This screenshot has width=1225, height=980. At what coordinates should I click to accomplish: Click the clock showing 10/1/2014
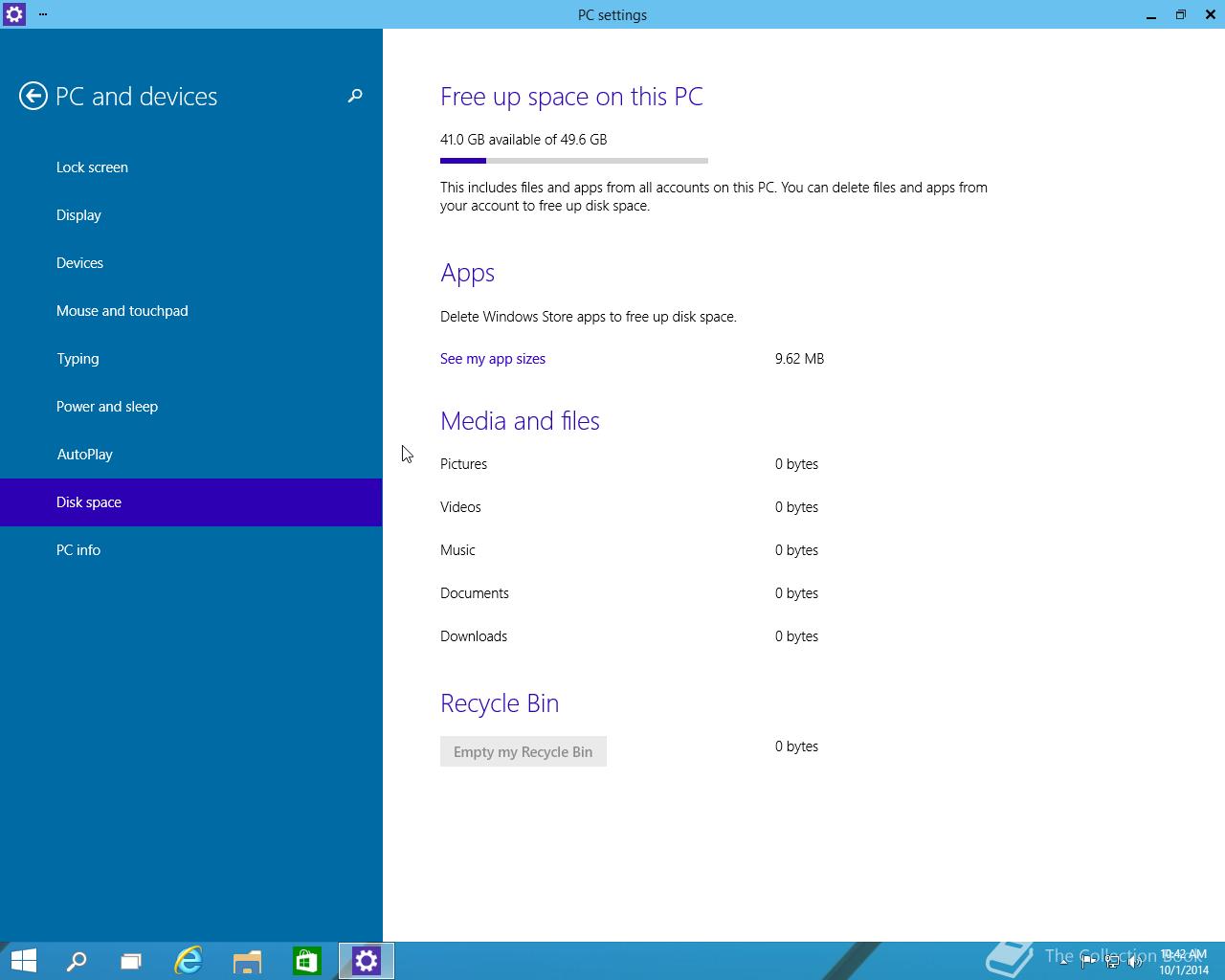pyautogui.click(x=1182, y=962)
